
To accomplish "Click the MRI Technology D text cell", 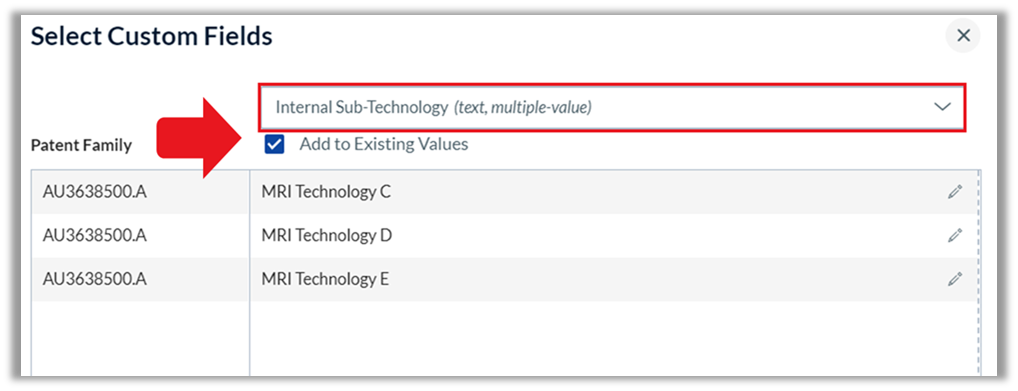I will (327, 236).
